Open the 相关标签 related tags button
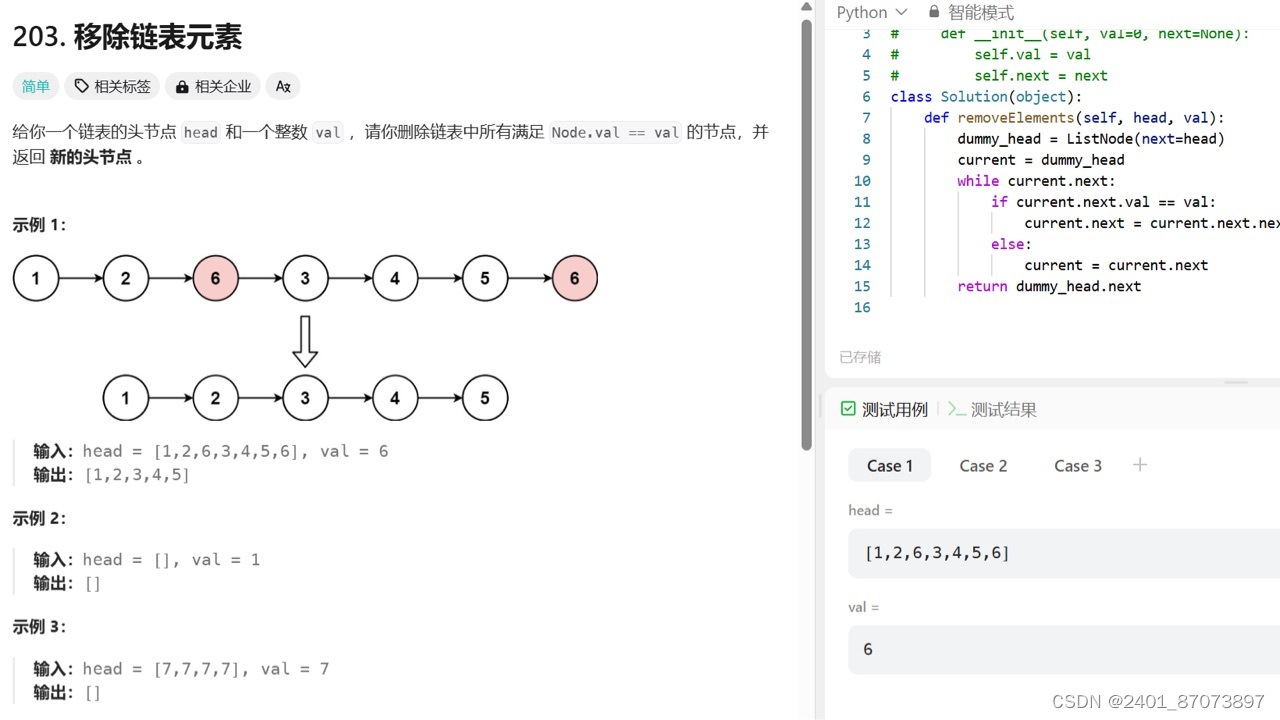Screen dimensions: 1280x720 point(112,87)
